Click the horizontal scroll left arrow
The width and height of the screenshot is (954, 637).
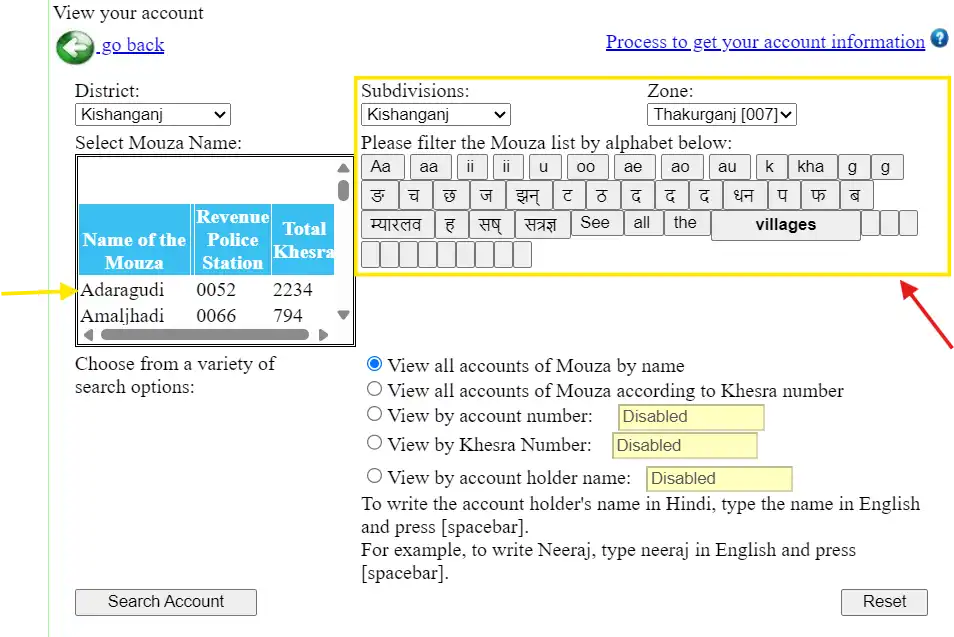coord(89,335)
